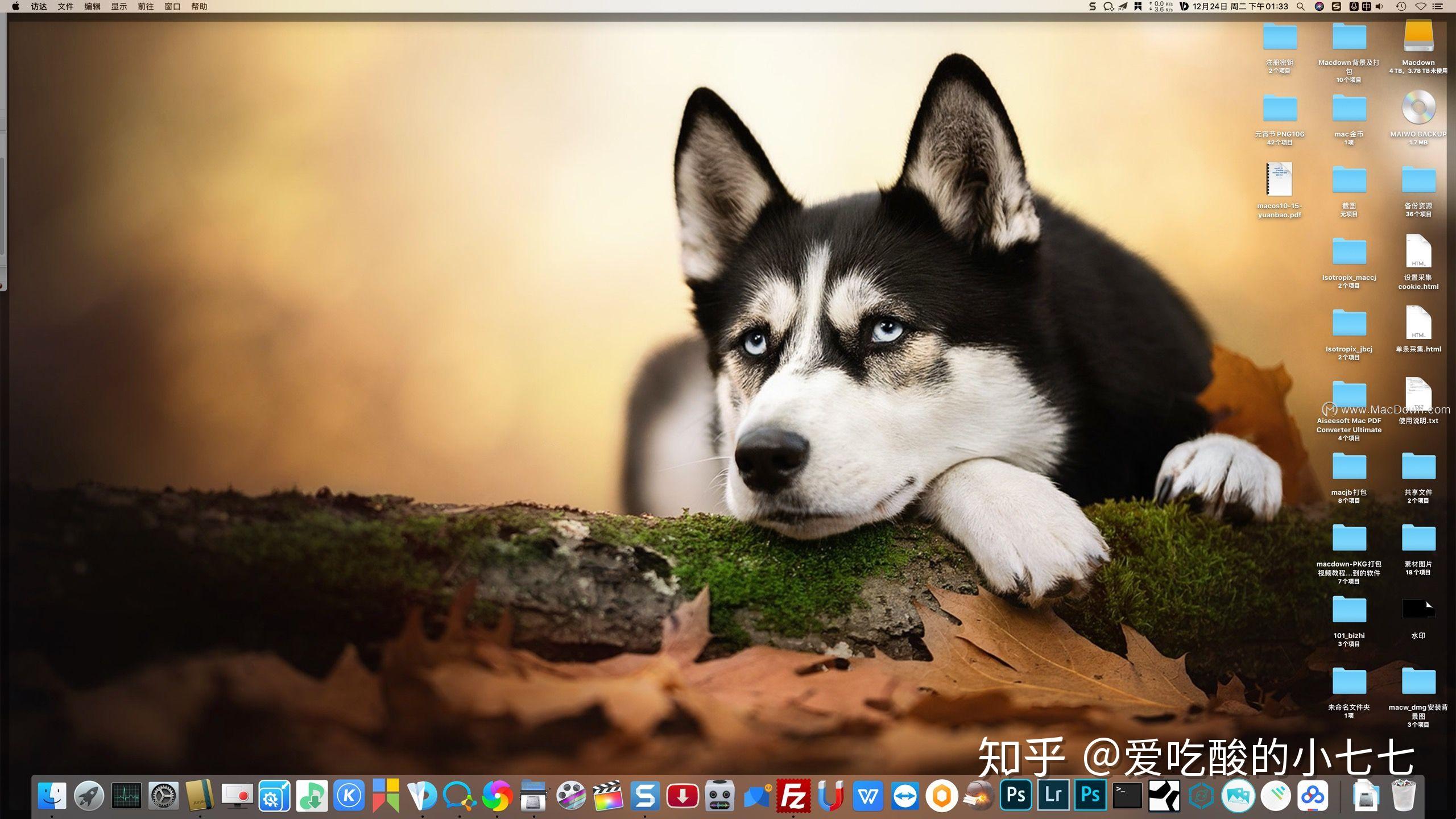Launch Lightroom from the Dock
Screen dimensions: 1456x819
pyautogui.click(x=1053, y=796)
